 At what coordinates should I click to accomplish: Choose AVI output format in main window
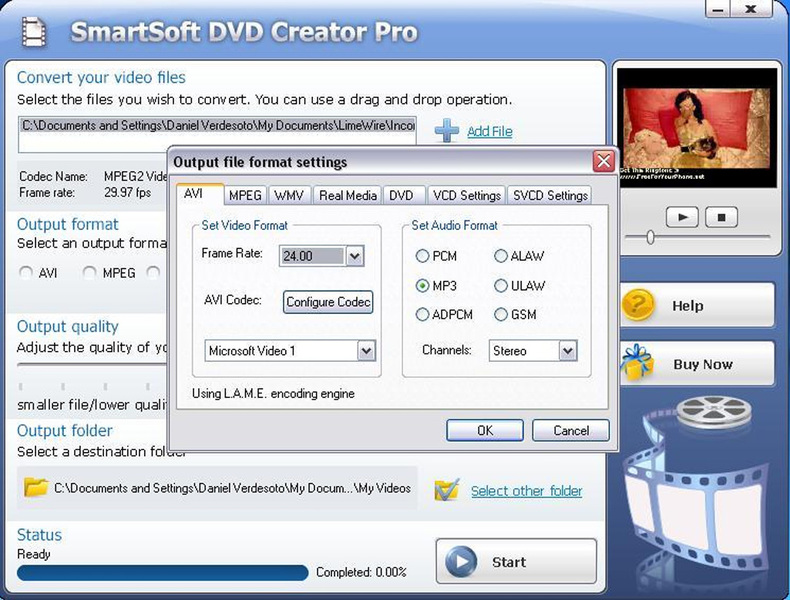(38, 273)
